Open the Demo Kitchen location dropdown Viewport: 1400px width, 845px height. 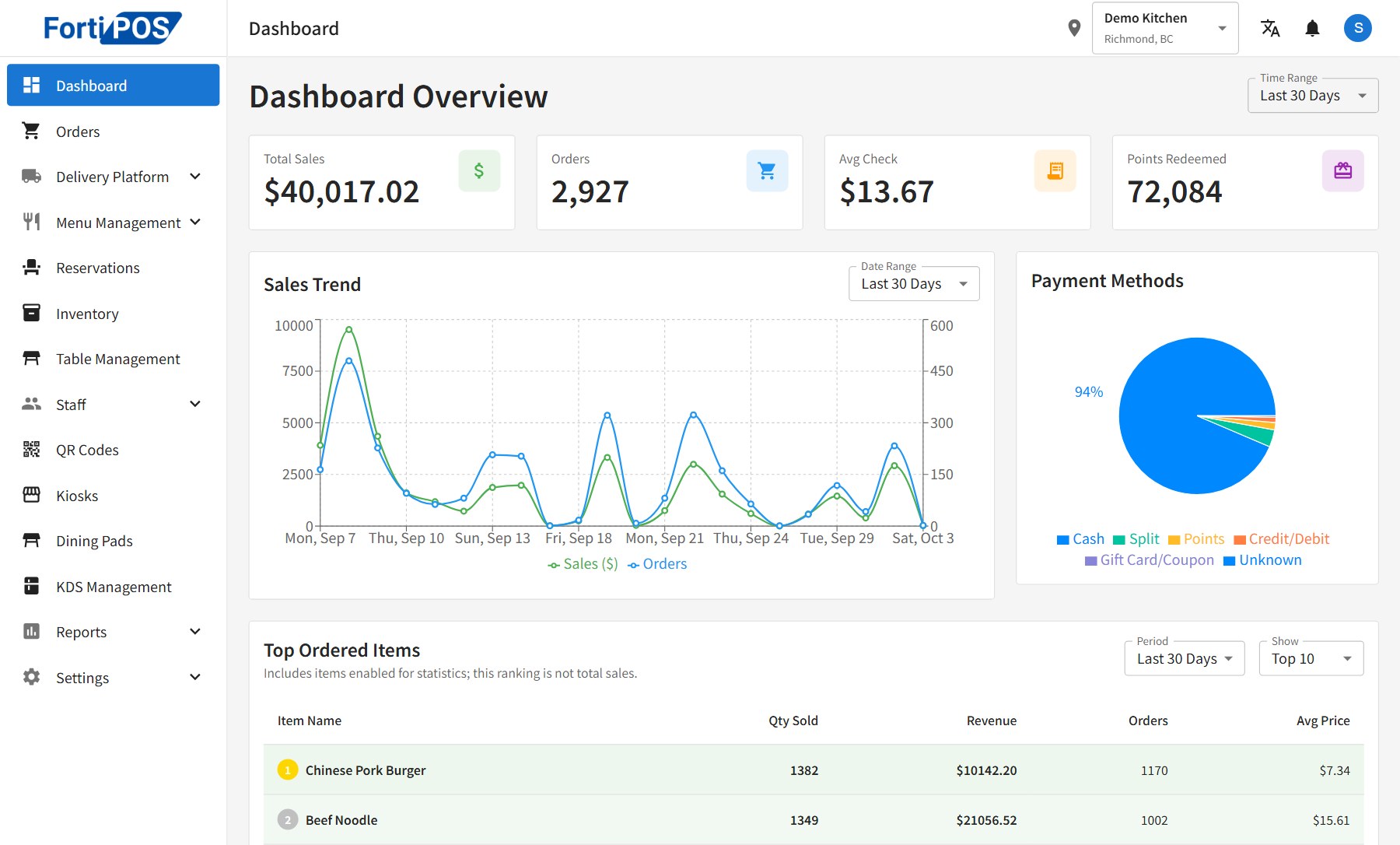(x=1165, y=28)
